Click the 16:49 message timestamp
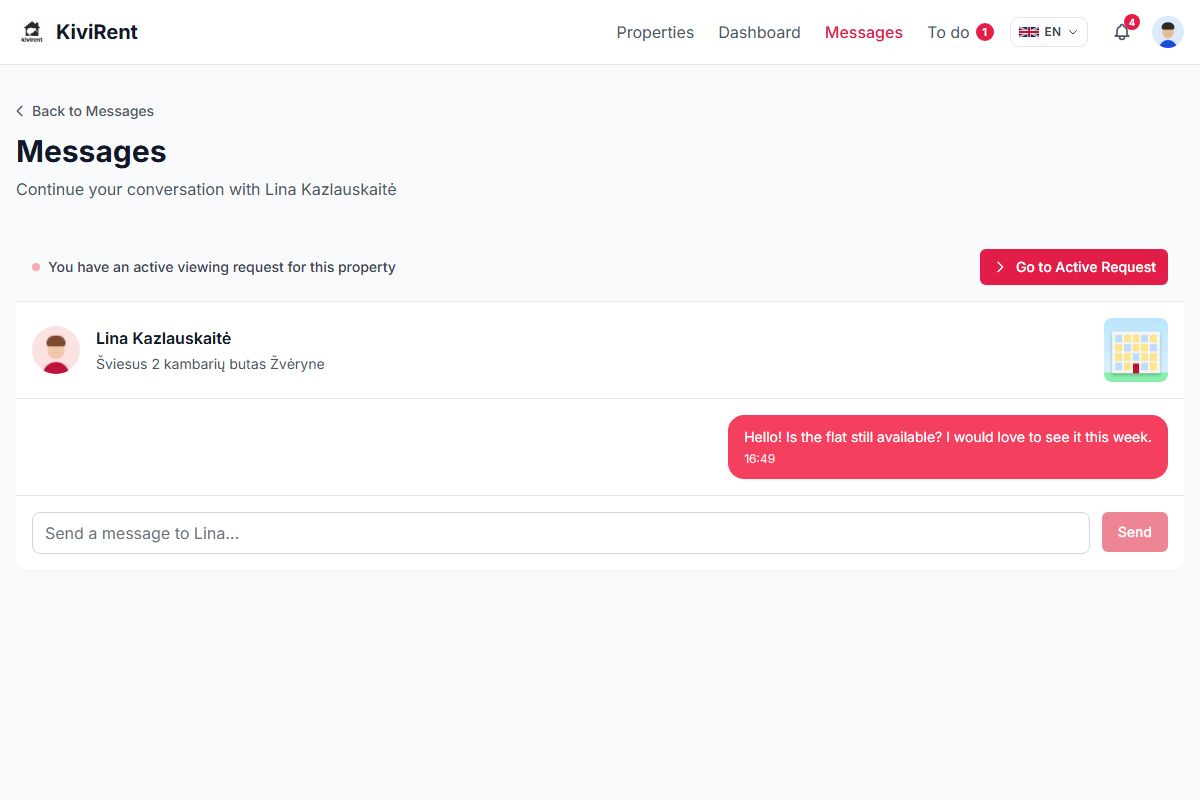The image size is (1200, 800). coord(759,459)
